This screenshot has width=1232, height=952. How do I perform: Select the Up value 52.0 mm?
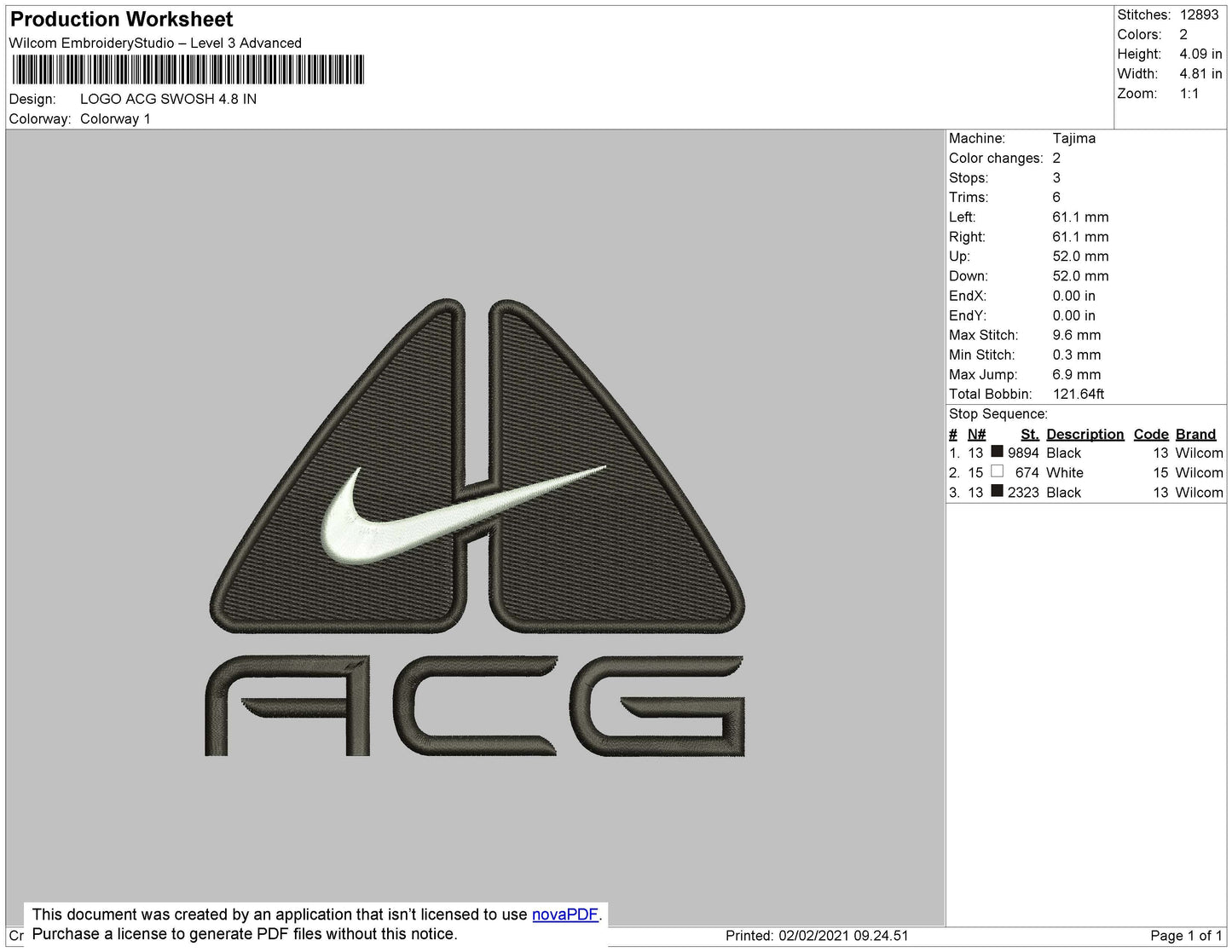tap(1080, 256)
